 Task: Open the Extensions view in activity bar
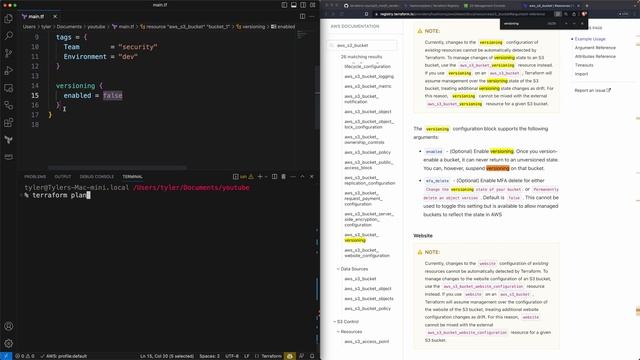[x=8, y=122]
